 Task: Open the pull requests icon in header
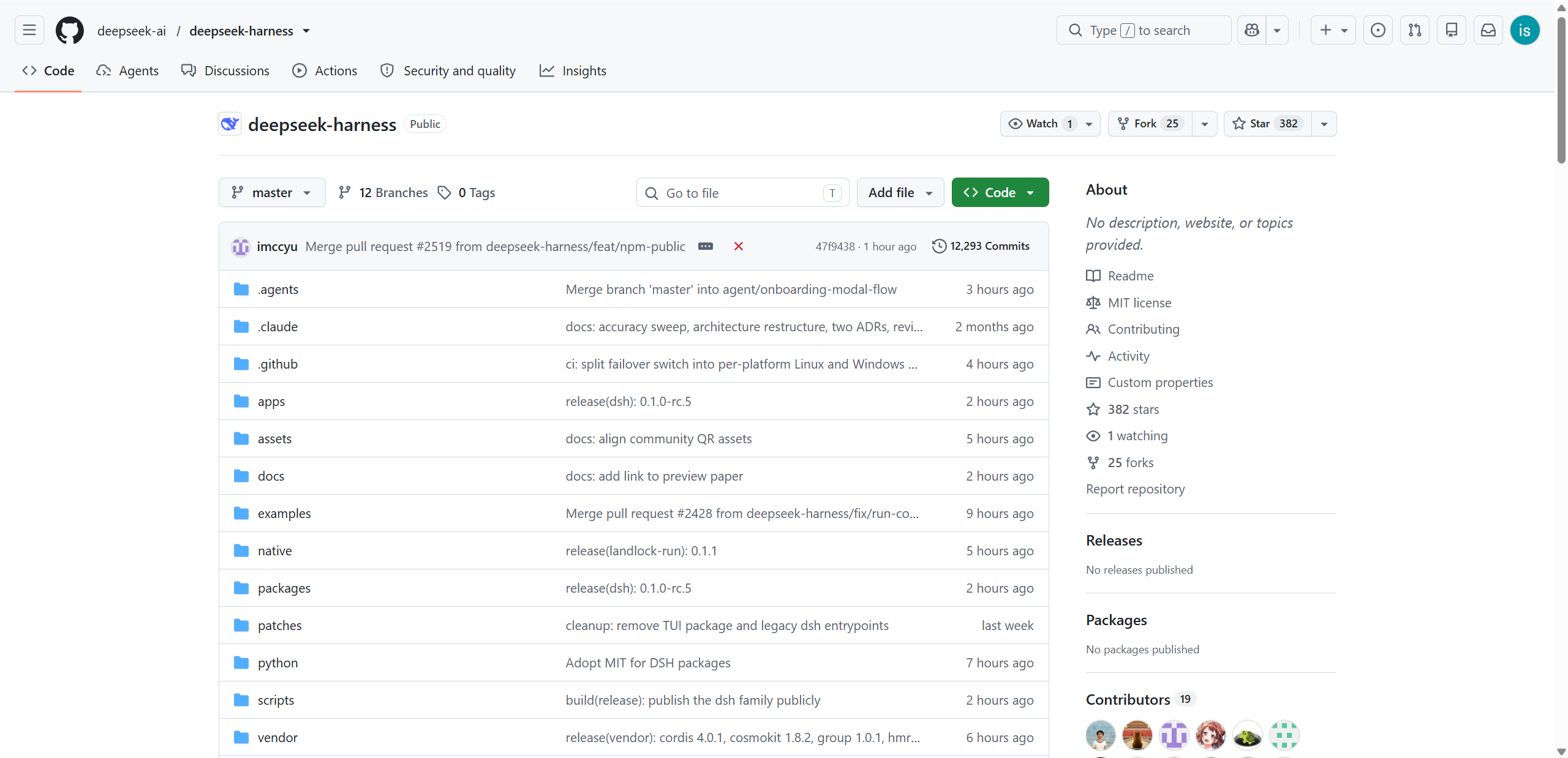coord(1415,30)
